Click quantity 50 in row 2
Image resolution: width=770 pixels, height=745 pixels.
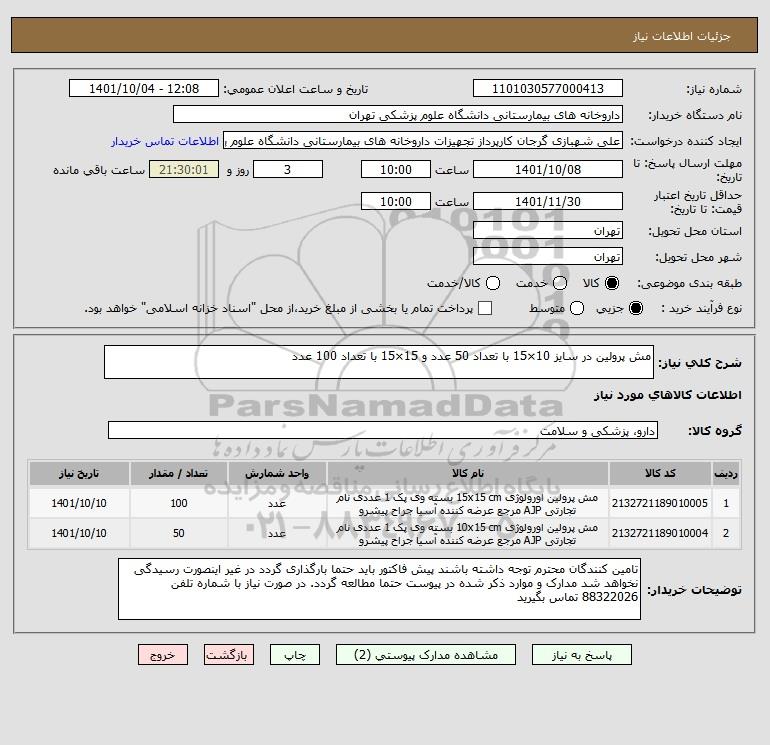click(179, 533)
